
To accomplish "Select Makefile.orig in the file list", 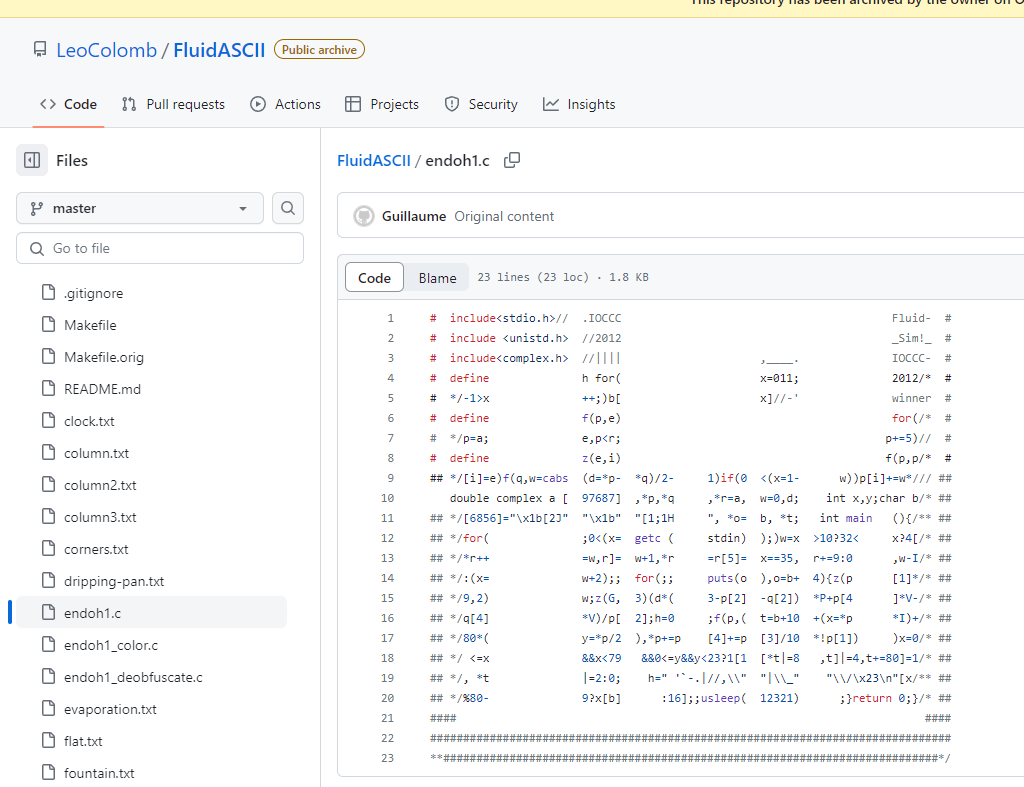I will coord(104,357).
